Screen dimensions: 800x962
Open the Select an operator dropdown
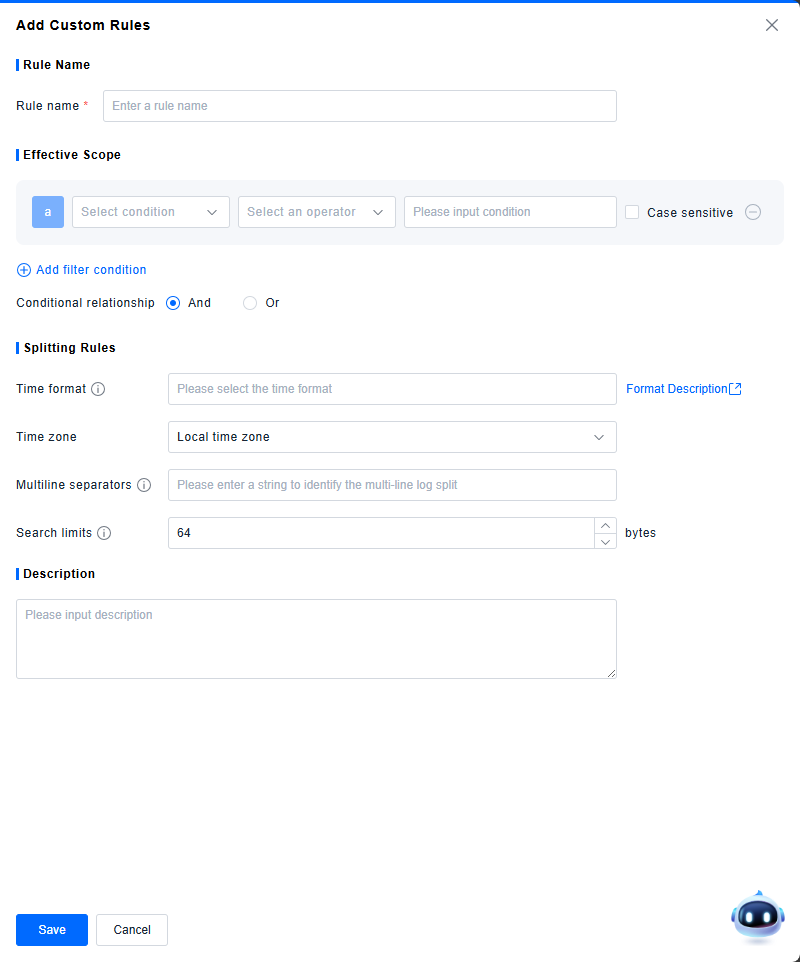click(x=316, y=212)
